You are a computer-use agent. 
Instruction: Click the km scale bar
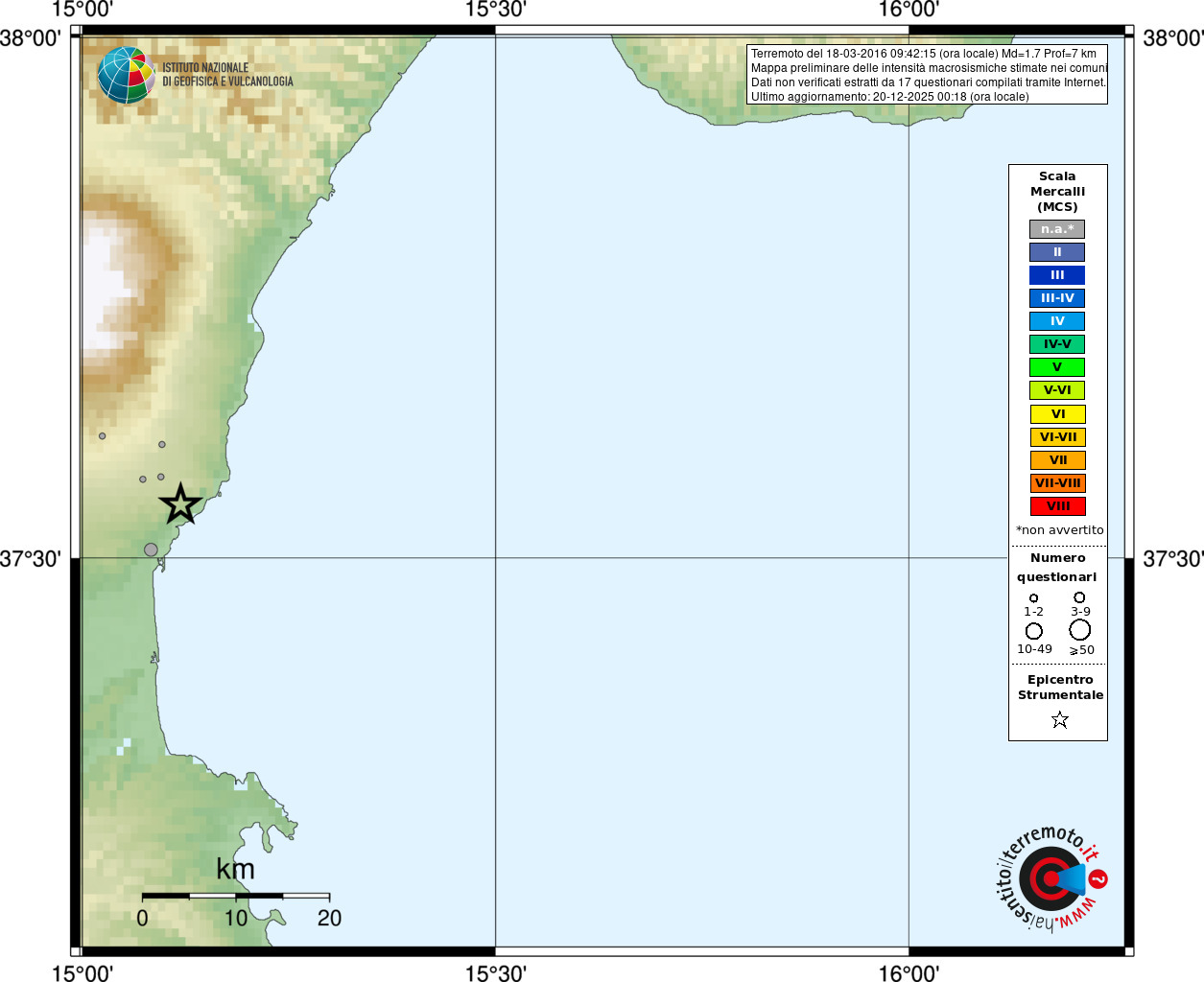tap(235, 896)
